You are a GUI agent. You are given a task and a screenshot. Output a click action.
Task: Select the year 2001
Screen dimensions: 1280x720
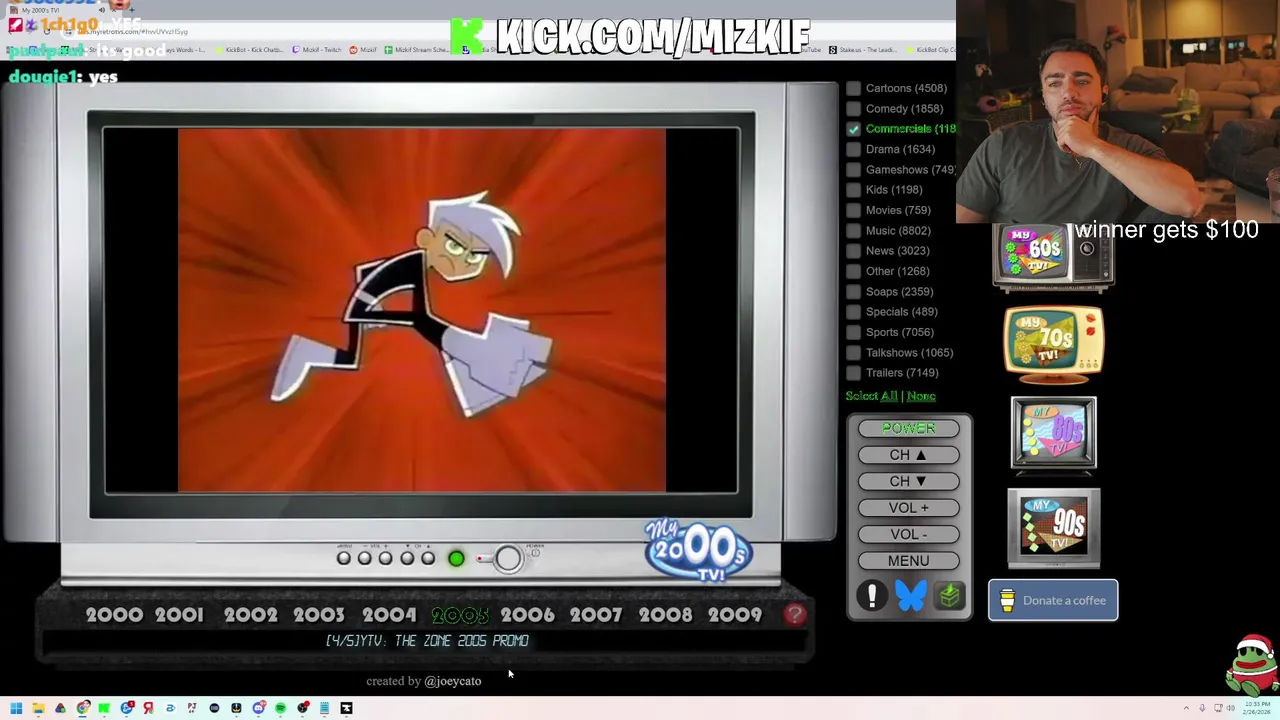coord(179,615)
